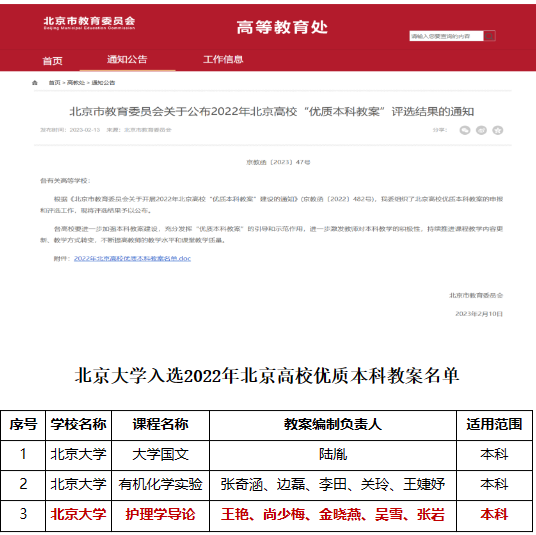Screen dimensions: 536x535
Task: Click the red 本科 cell in row 3
Action: point(494,515)
